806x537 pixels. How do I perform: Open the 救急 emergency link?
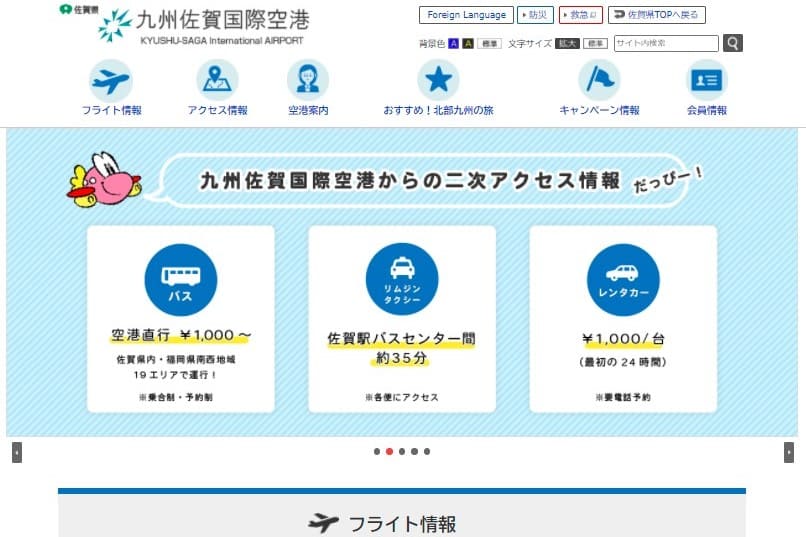coord(580,15)
